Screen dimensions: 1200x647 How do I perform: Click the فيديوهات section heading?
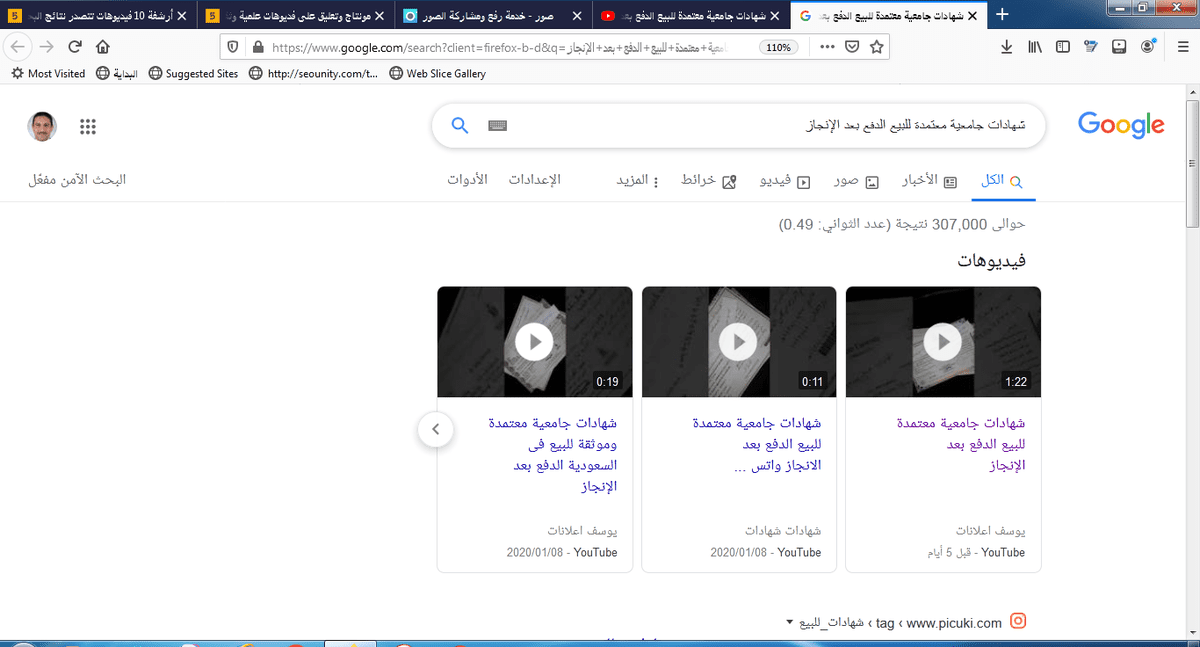pos(992,260)
